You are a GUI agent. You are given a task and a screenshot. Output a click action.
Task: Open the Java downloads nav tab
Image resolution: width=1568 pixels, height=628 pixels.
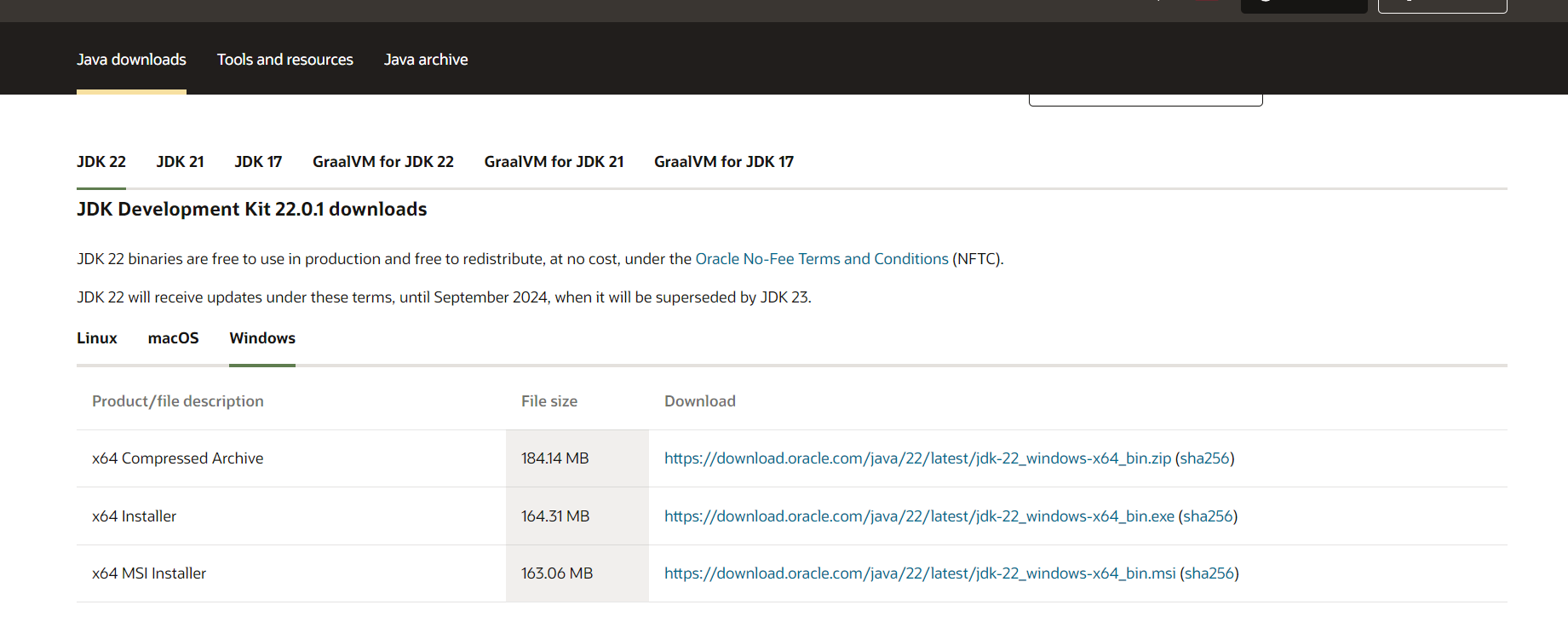(x=131, y=60)
